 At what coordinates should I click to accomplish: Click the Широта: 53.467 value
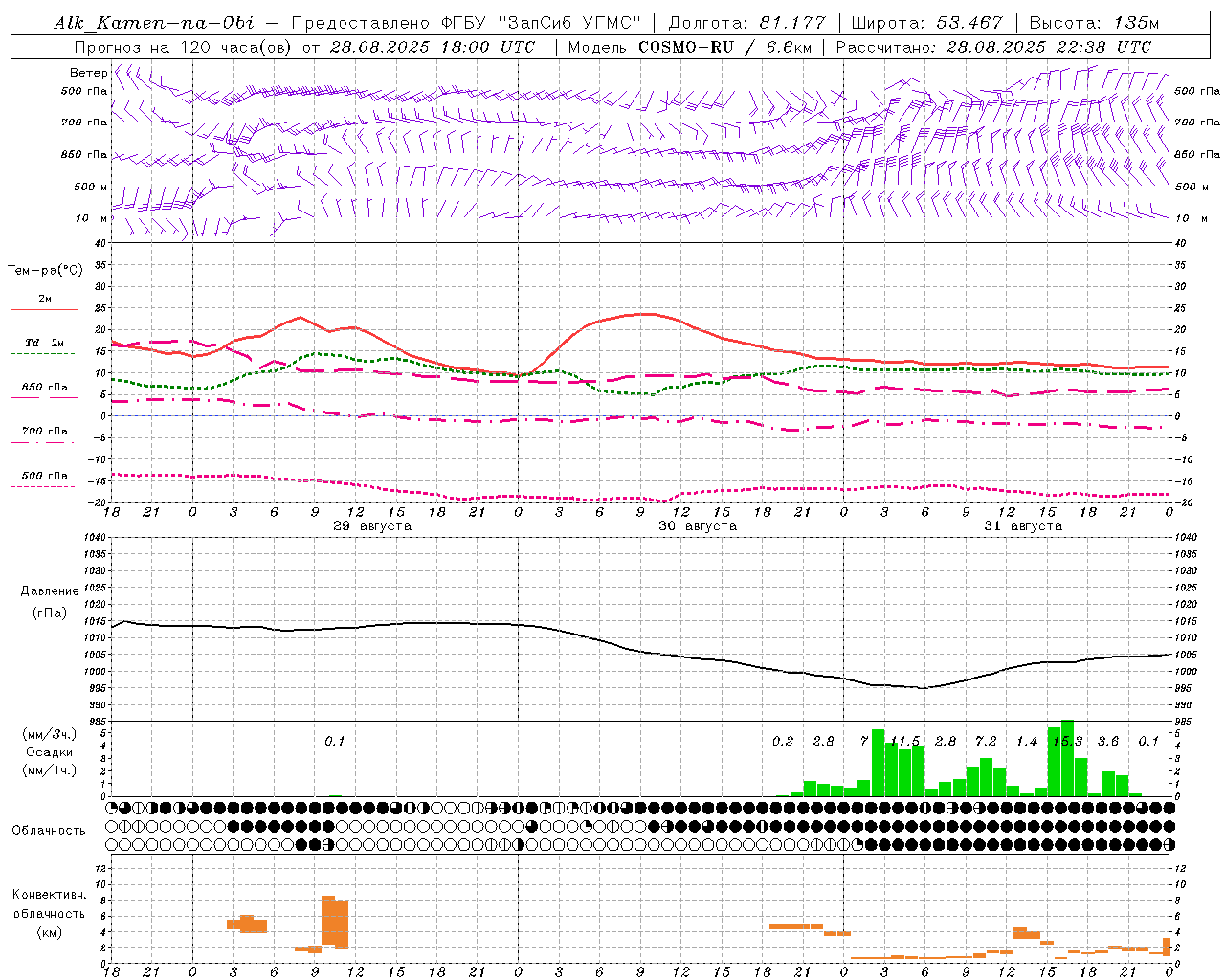(x=926, y=23)
